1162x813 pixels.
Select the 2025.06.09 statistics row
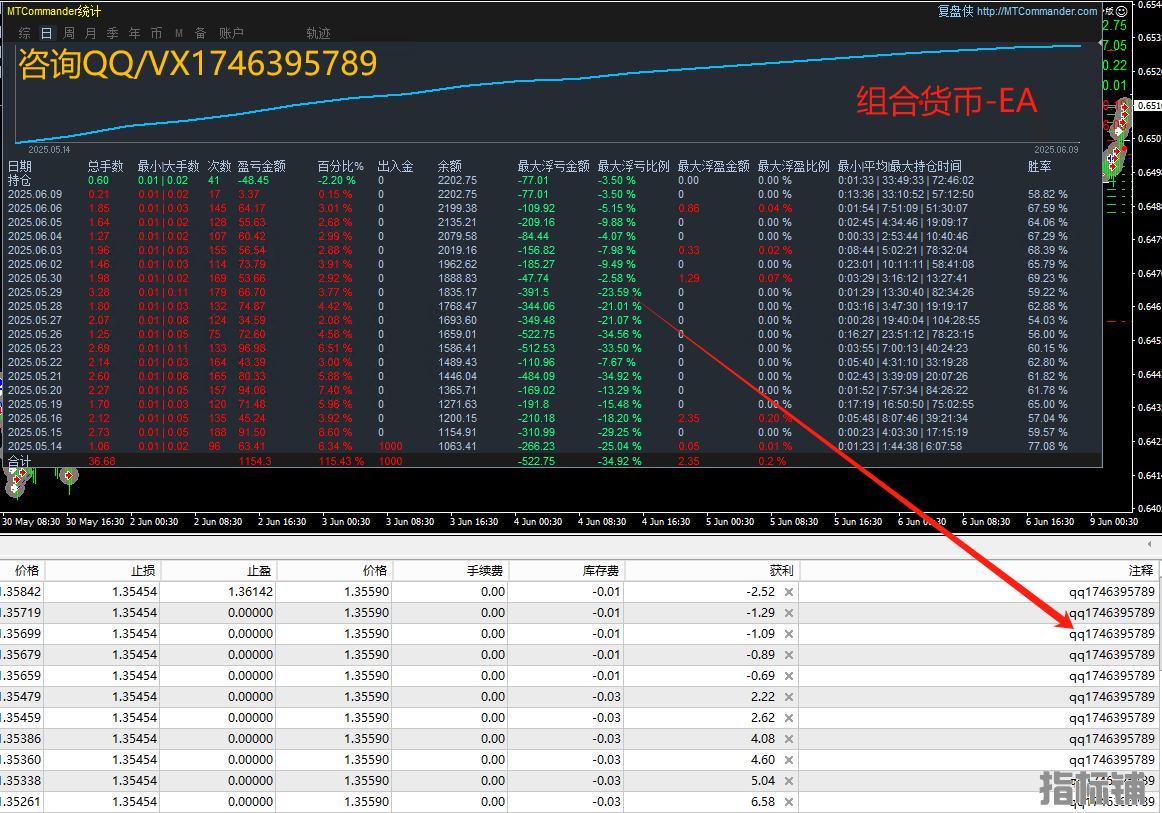click(552, 194)
